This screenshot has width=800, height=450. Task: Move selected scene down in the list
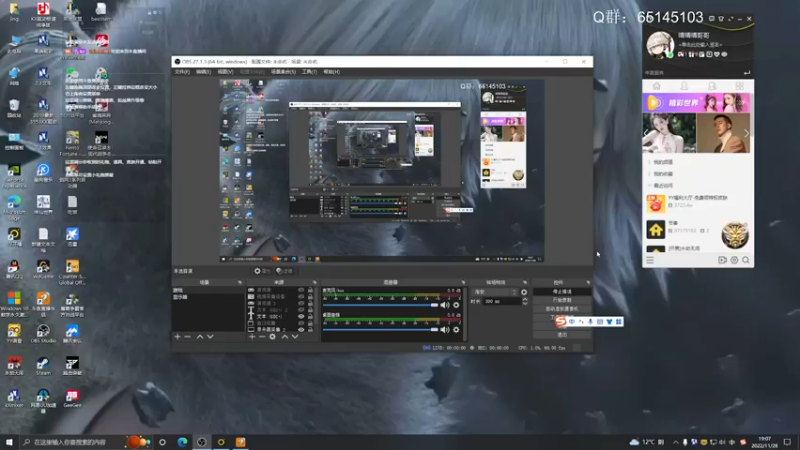210,337
